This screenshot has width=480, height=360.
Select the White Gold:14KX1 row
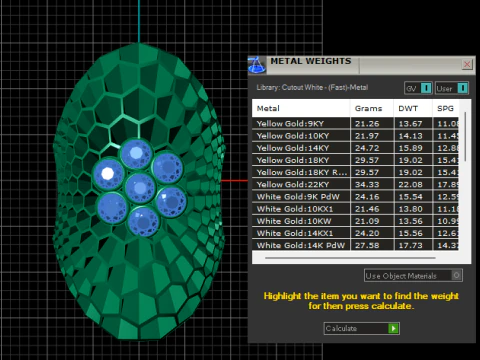[355, 233]
